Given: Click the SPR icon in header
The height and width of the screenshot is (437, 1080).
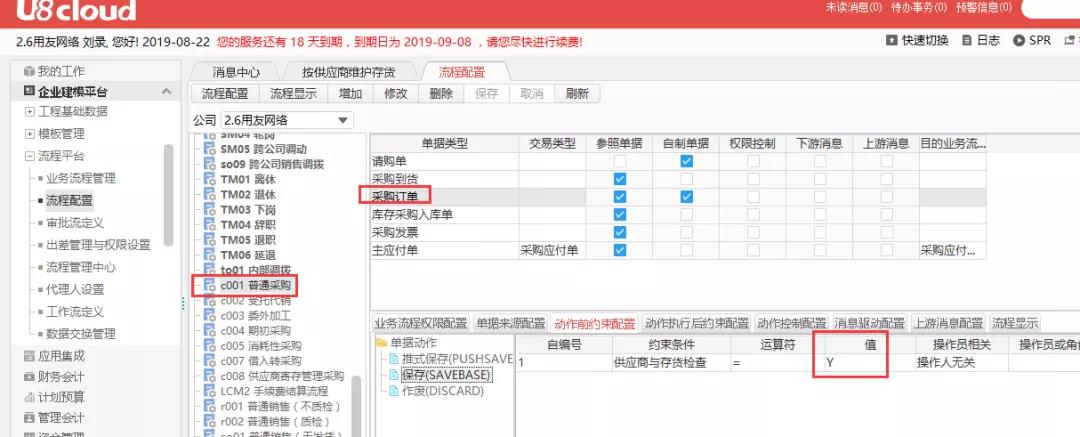Looking at the screenshot, I should click(x=1019, y=41).
